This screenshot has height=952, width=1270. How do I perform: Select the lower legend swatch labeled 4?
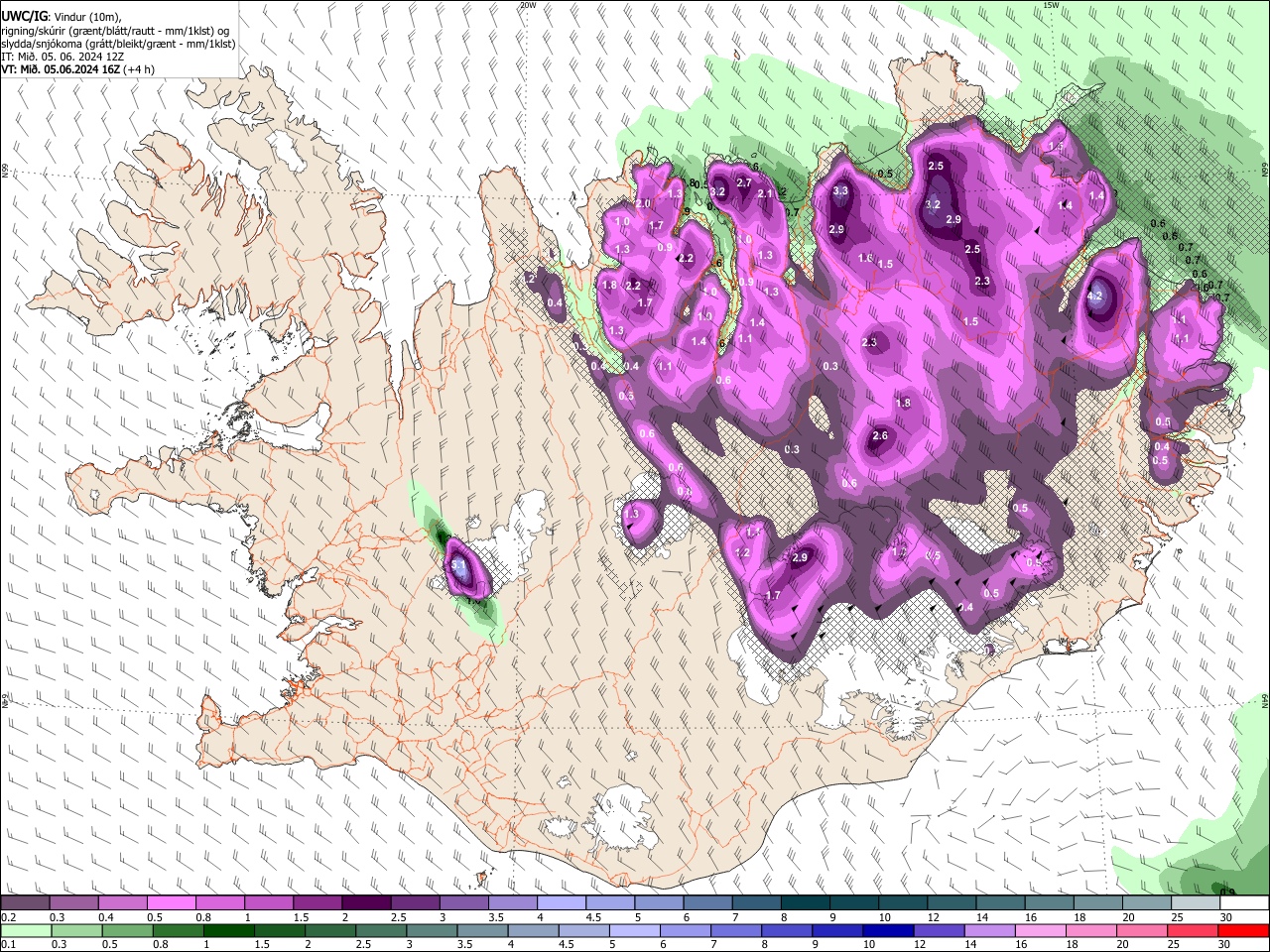click(x=534, y=930)
